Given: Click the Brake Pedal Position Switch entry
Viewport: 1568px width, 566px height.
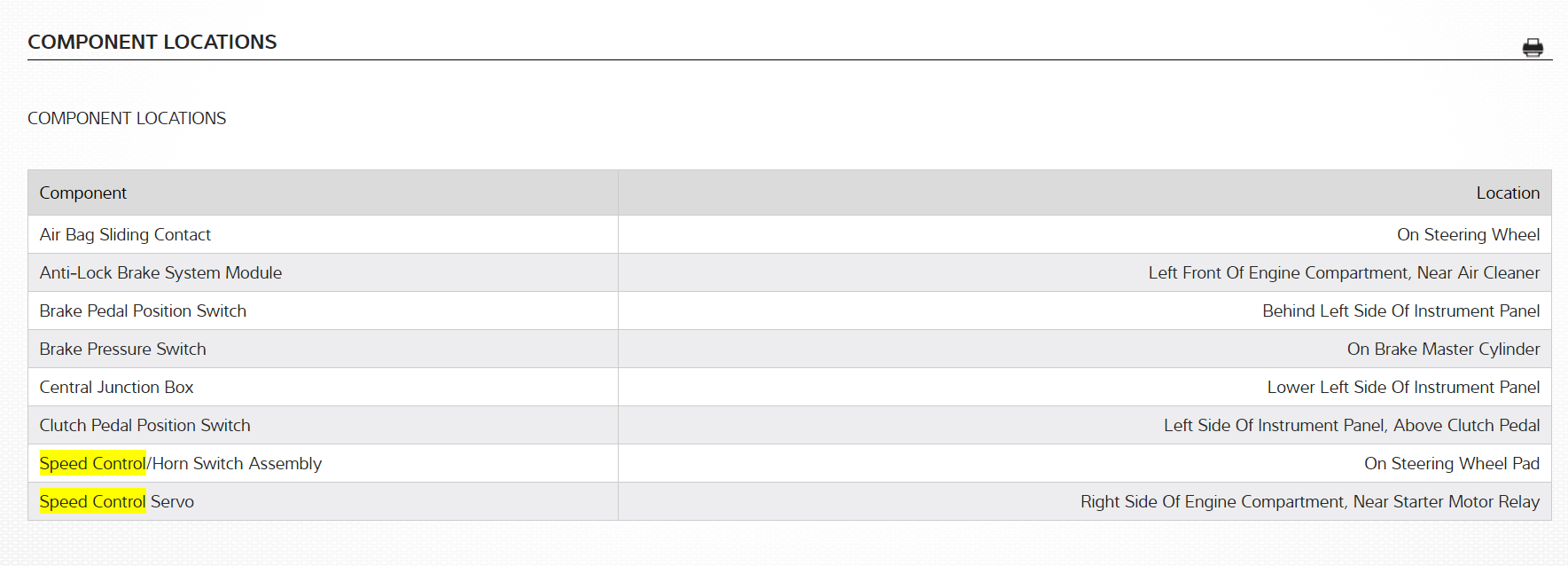Looking at the screenshot, I should [143, 311].
